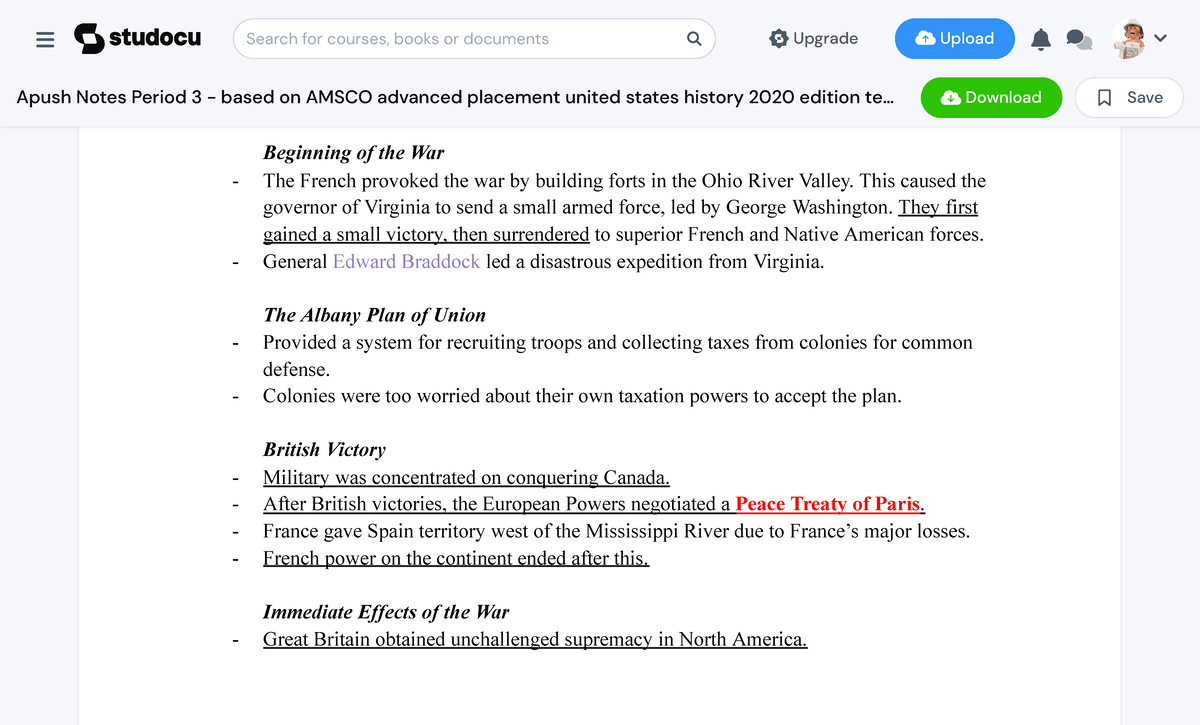Click the Upgrade label

pos(825,39)
